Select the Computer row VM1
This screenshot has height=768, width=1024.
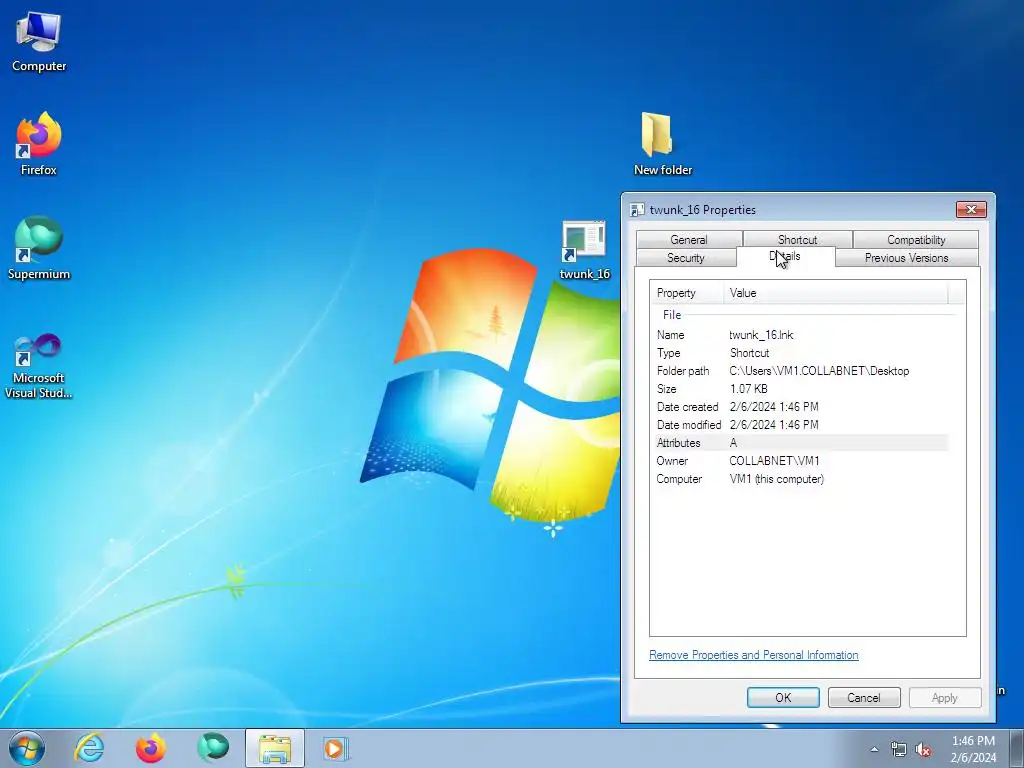point(801,479)
